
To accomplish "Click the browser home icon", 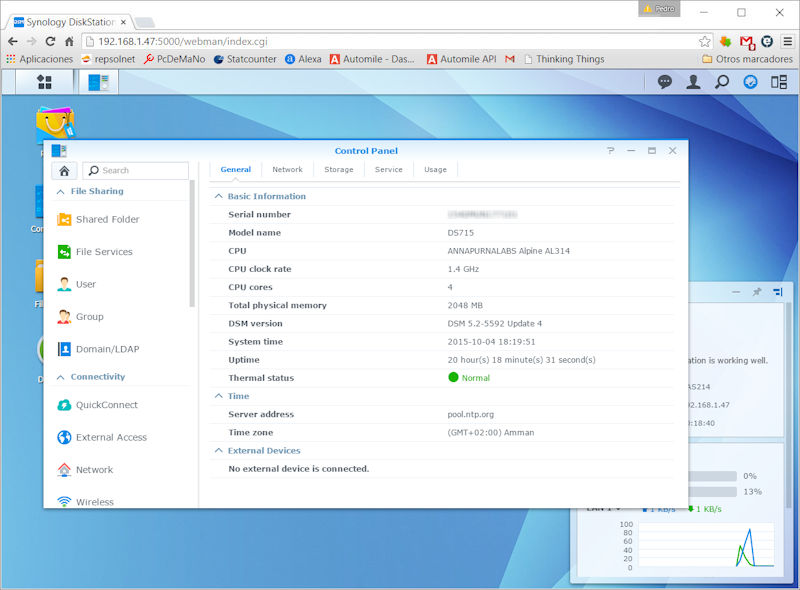I will (x=69, y=41).
